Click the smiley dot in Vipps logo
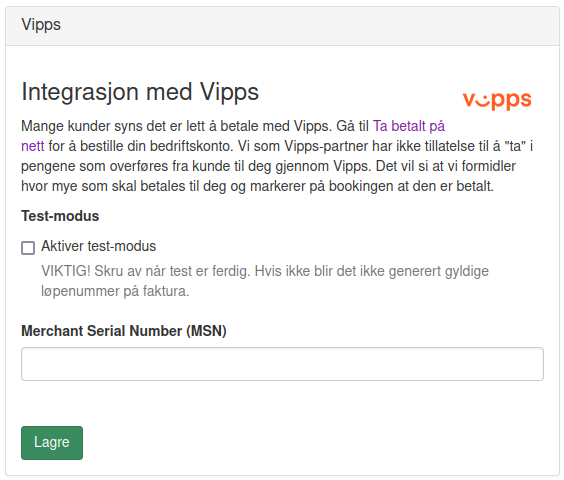 point(485,97)
